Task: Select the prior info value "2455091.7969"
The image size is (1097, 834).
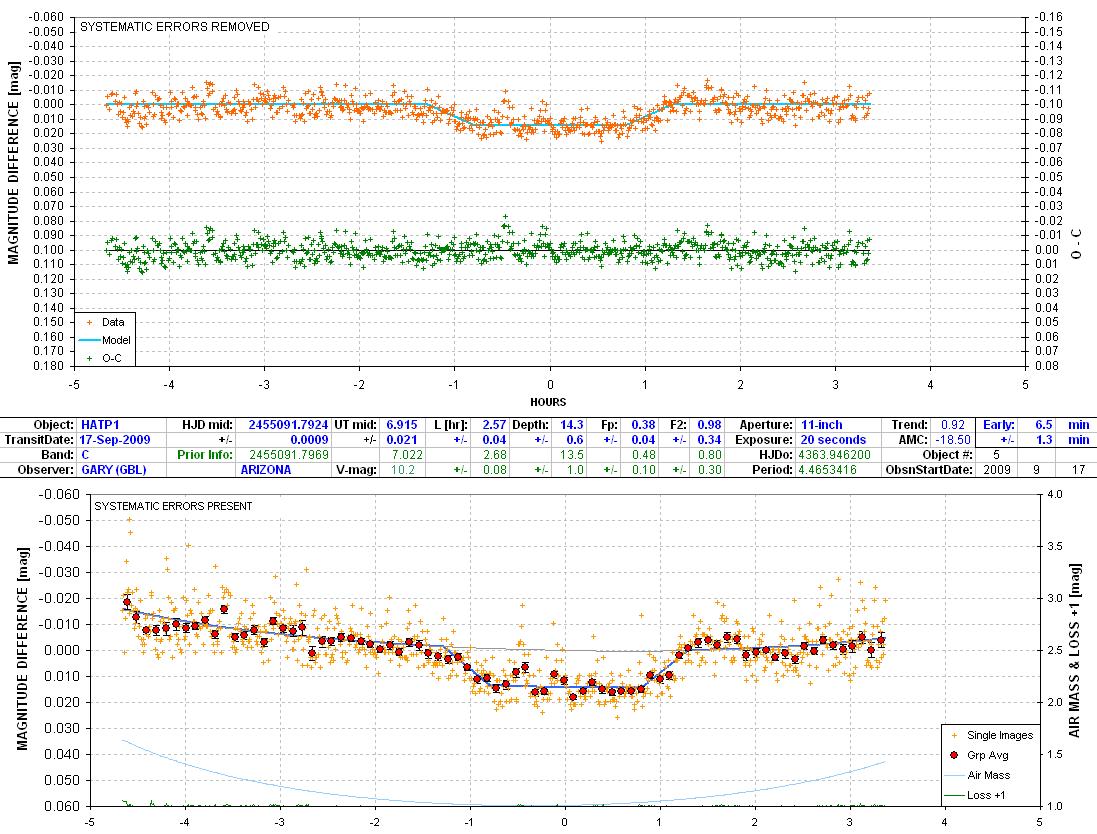Action: 289,455
